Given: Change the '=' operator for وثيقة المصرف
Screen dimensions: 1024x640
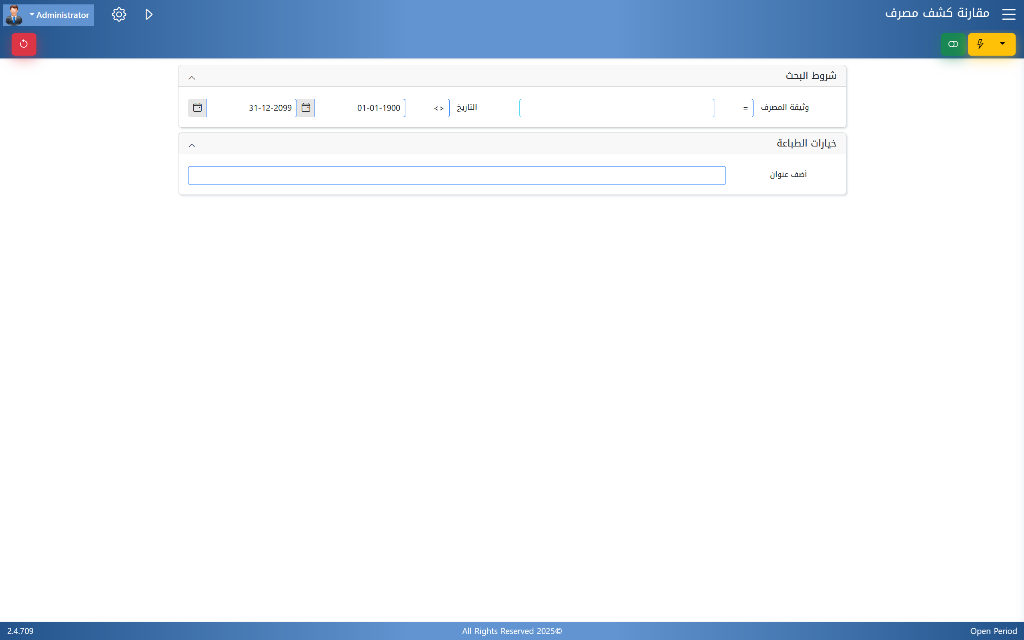Looking at the screenshot, I should [x=745, y=108].
